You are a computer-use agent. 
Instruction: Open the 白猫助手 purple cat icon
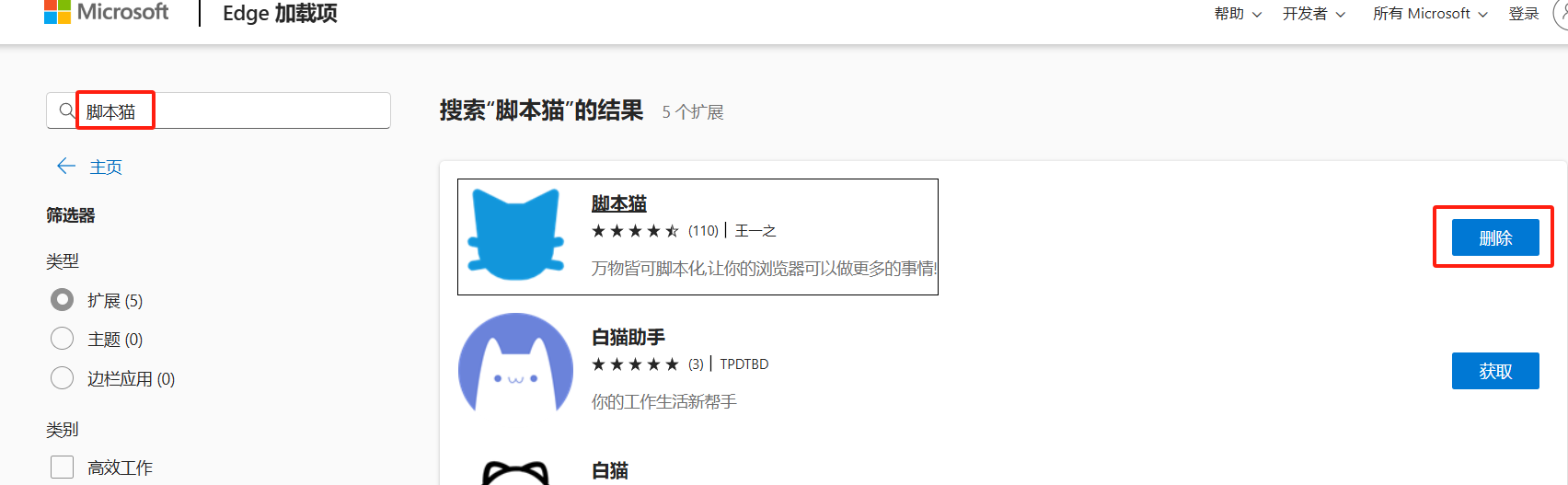[515, 363]
